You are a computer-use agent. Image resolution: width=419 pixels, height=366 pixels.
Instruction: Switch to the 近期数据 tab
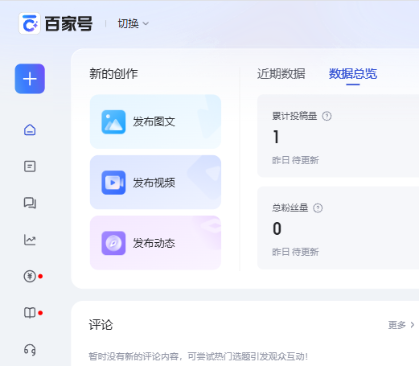point(281,74)
